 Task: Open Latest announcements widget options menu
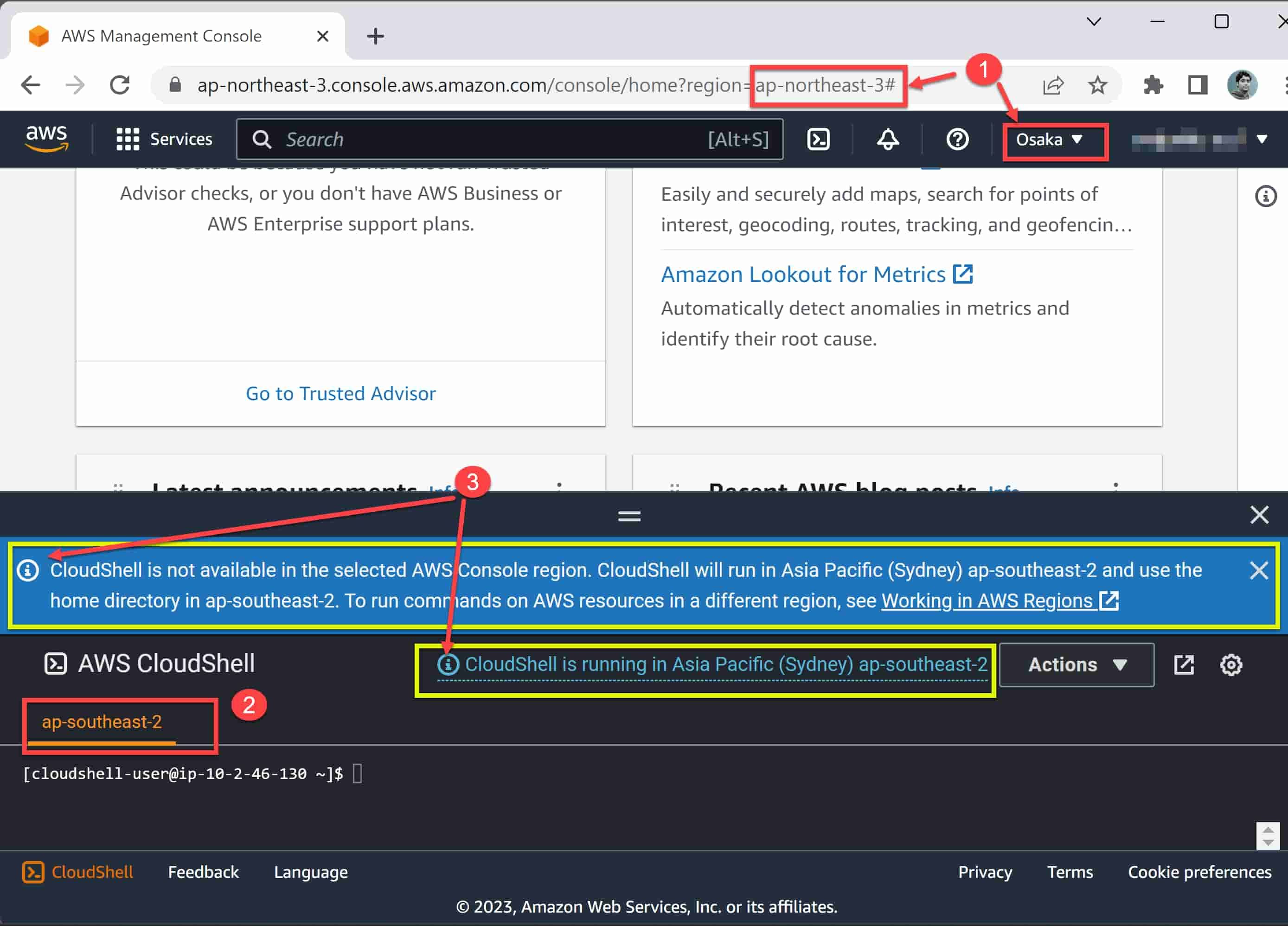pos(559,486)
